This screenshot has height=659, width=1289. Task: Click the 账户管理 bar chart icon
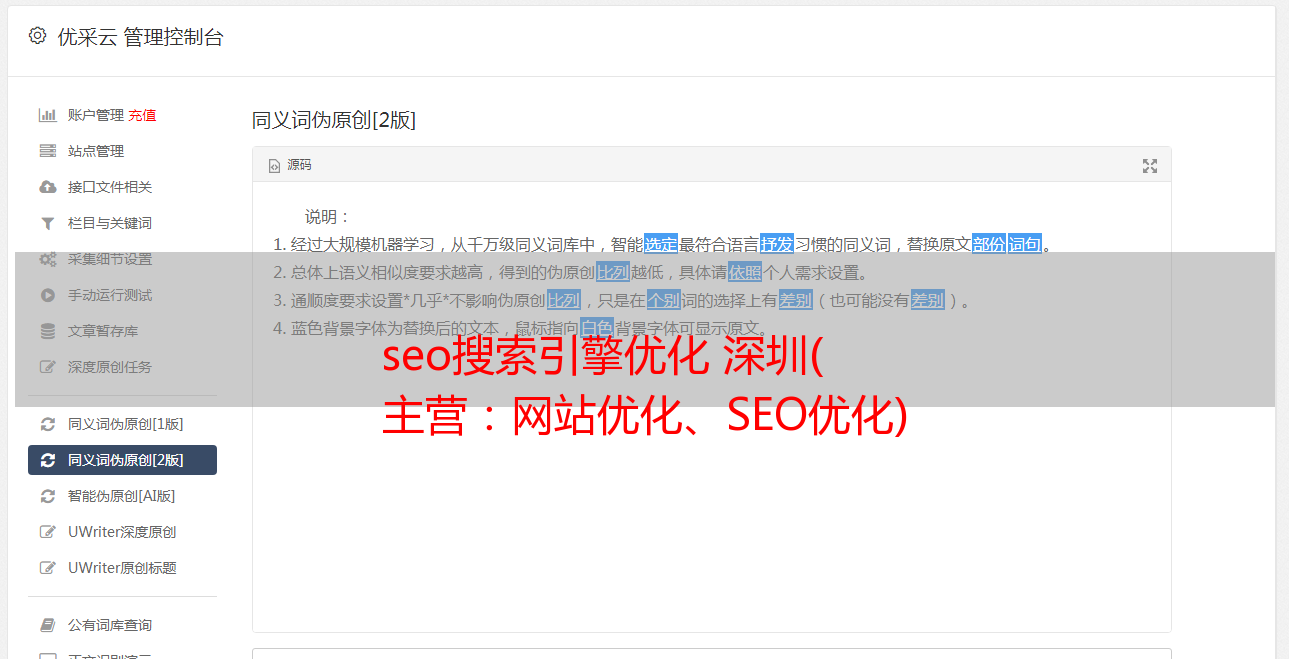tap(47, 115)
